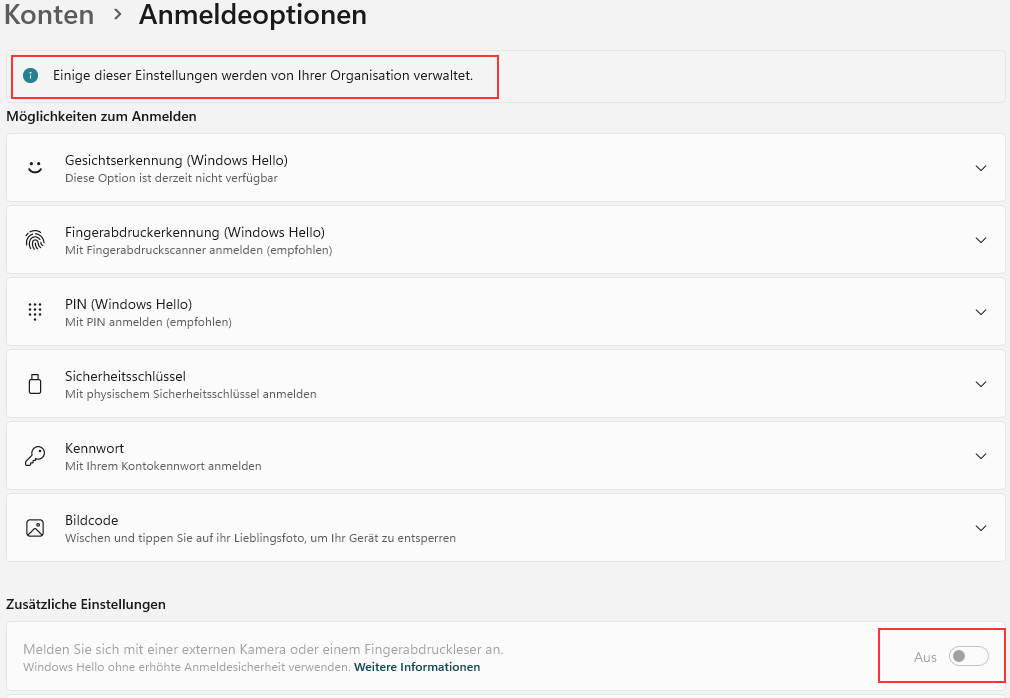Click the Anmeldeoptionen page title
The height and width of the screenshot is (698, 1010).
coord(252,15)
